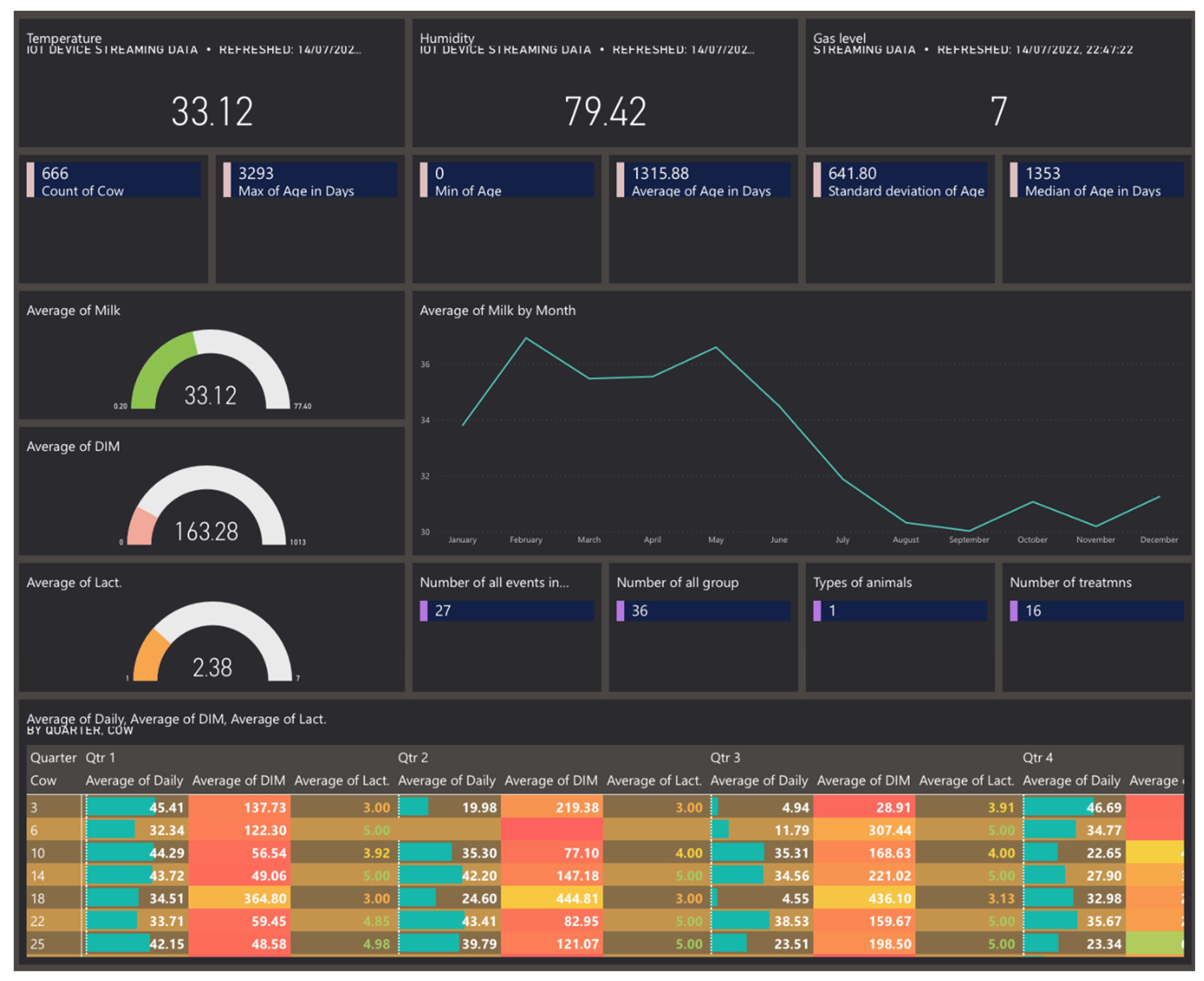Select the Gas level tile value 7

pyautogui.click(x=998, y=111)
